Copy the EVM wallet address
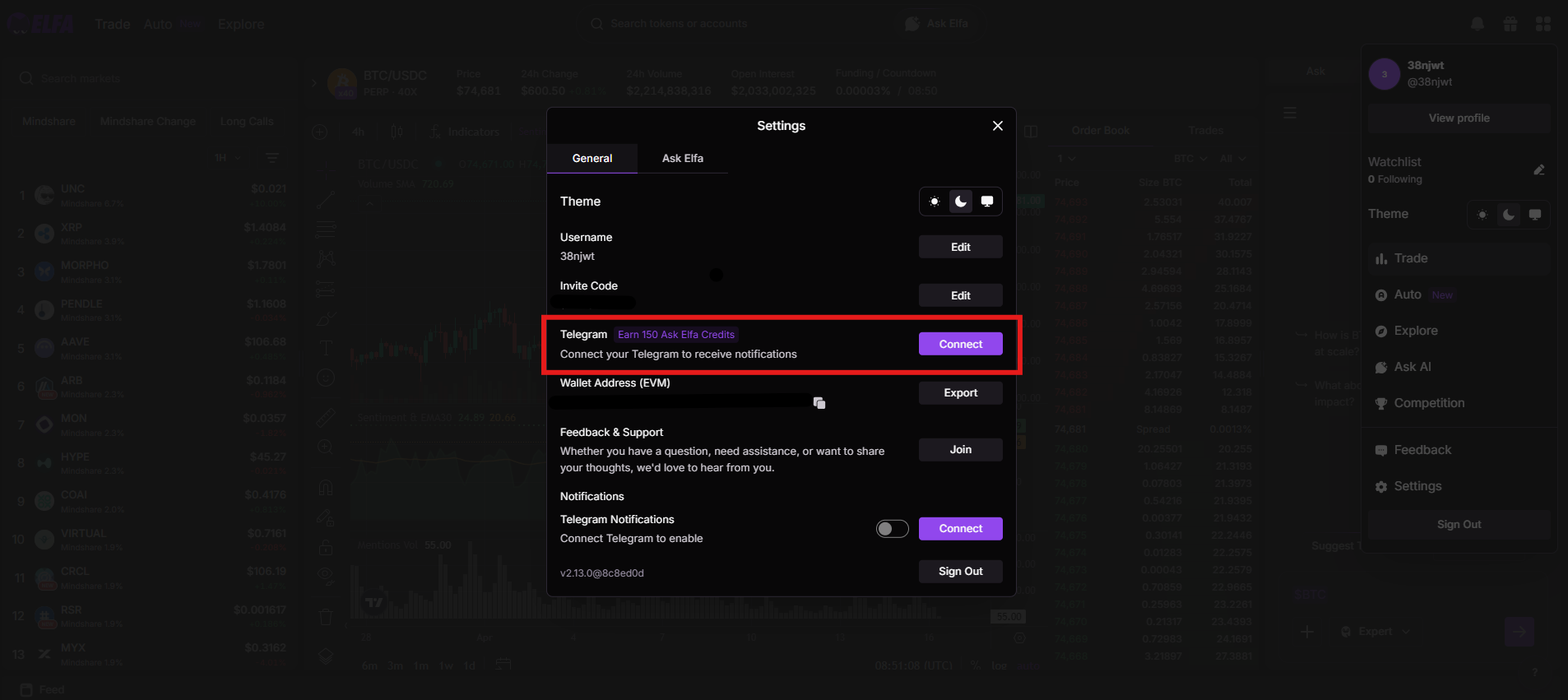The width and height of the screenshot is (1568, 700). tap(819, 402)
